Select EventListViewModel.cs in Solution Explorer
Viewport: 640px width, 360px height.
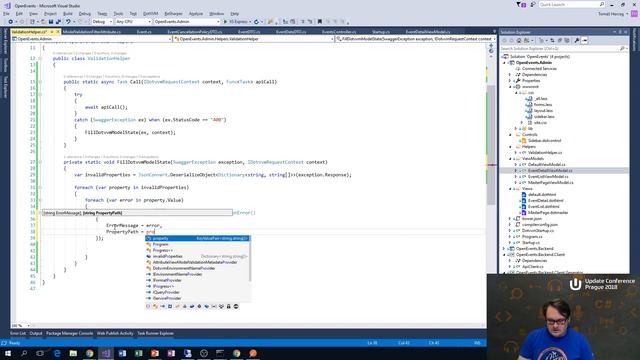click(x=548, y=177)
